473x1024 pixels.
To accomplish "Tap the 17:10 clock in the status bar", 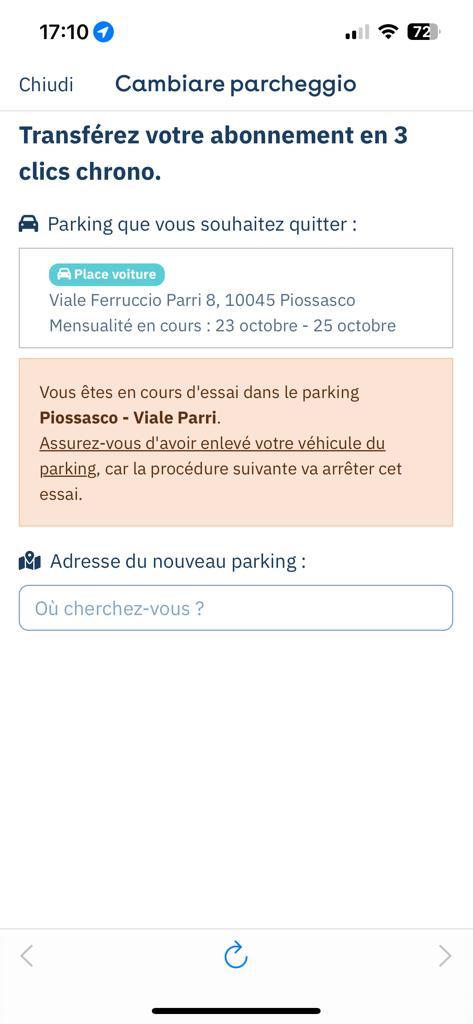I will coord(63,31).
